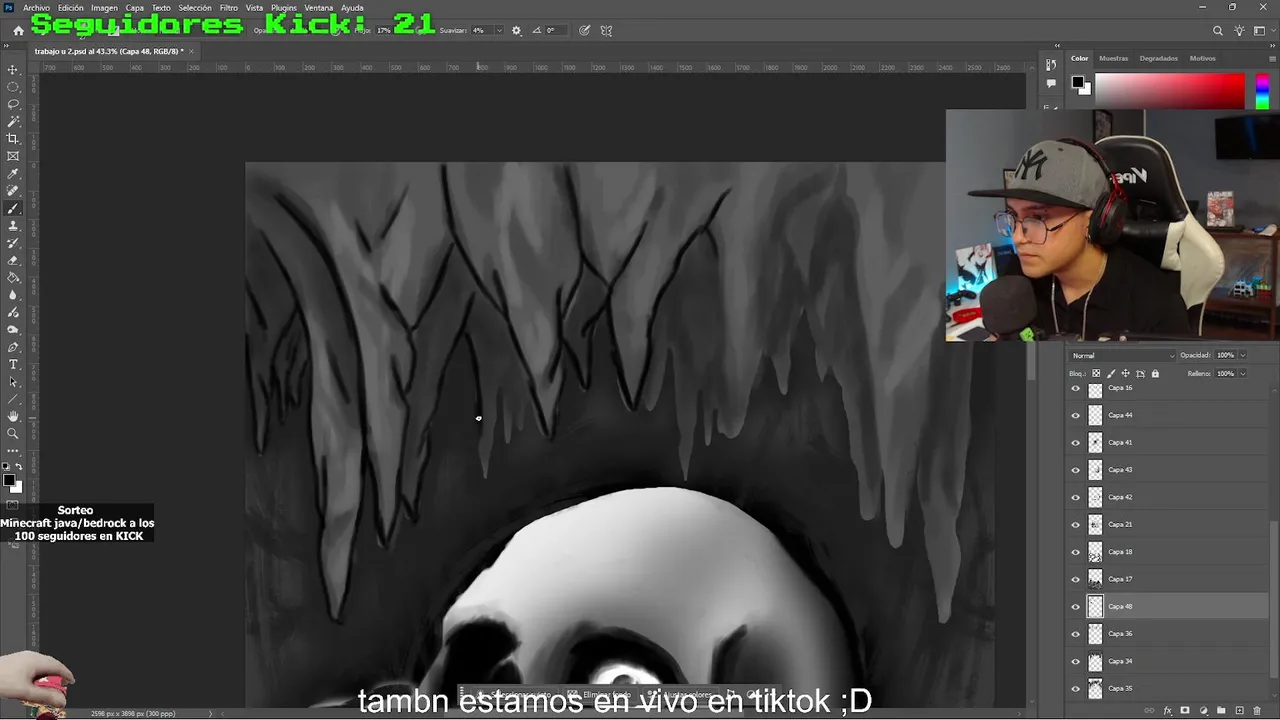Select the Eyedropper tool
Image resolution: width=1280 pixels, height=720 pixels.
coord(13,174)
